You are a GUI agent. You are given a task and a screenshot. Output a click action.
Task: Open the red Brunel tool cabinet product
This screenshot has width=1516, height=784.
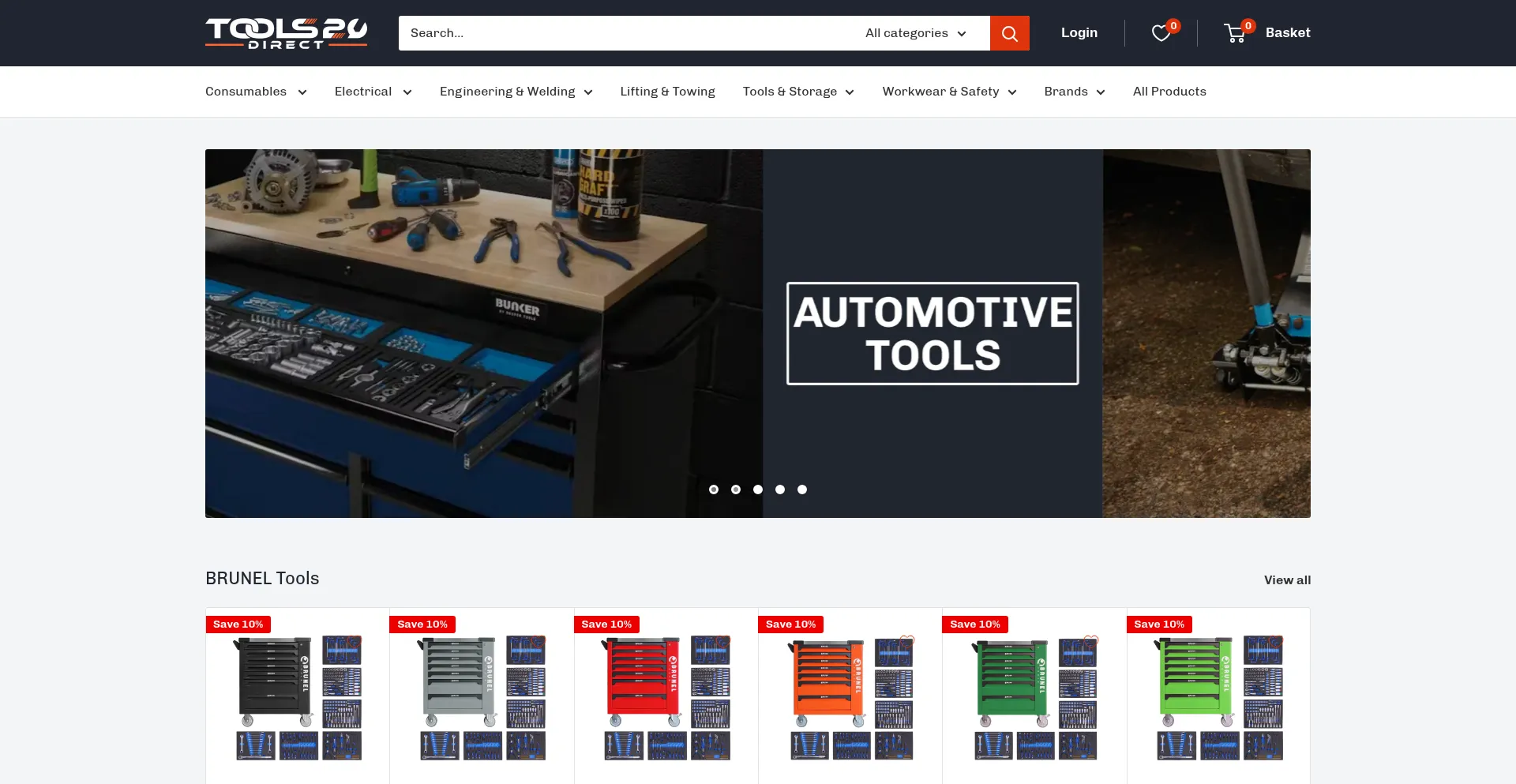666,698
